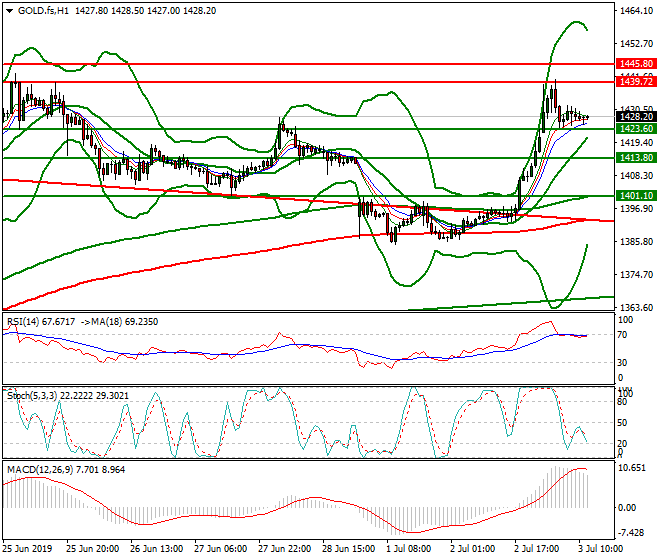Select the 1363.60 price scale value
660x560 pixels.
(x=636, y=308)
